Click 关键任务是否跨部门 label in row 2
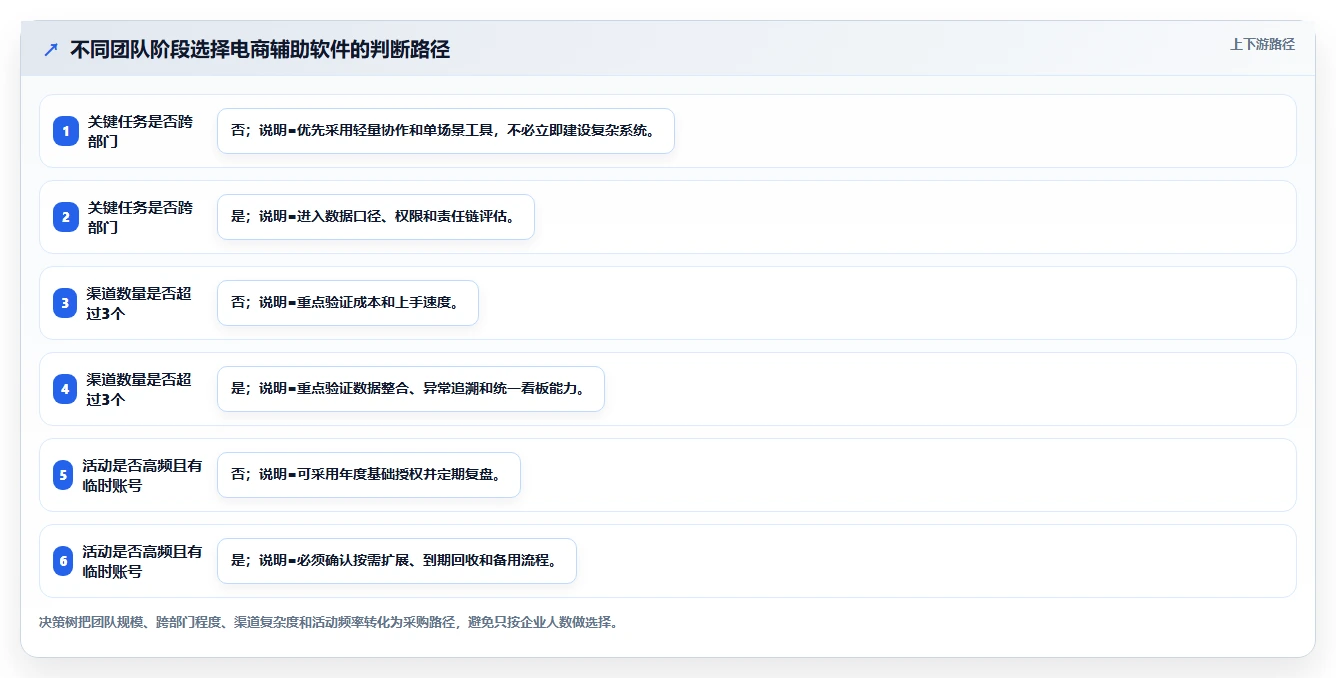The image size is (1336, 678). tap(140, 217)
